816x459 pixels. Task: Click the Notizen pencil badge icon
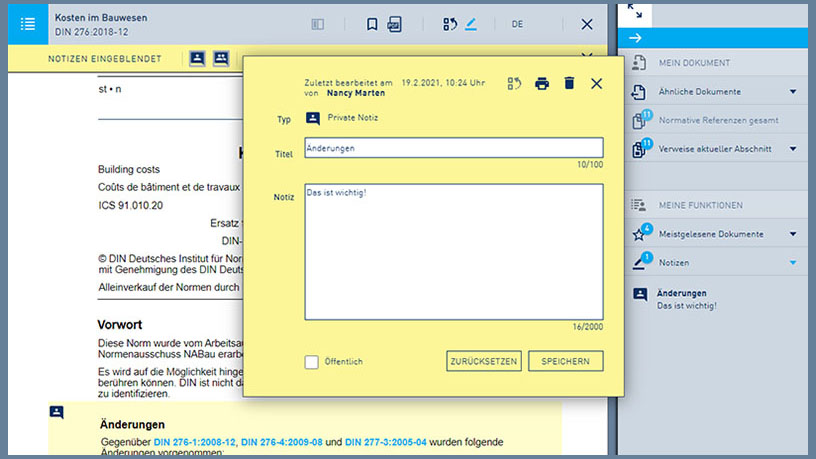[641, 261]
